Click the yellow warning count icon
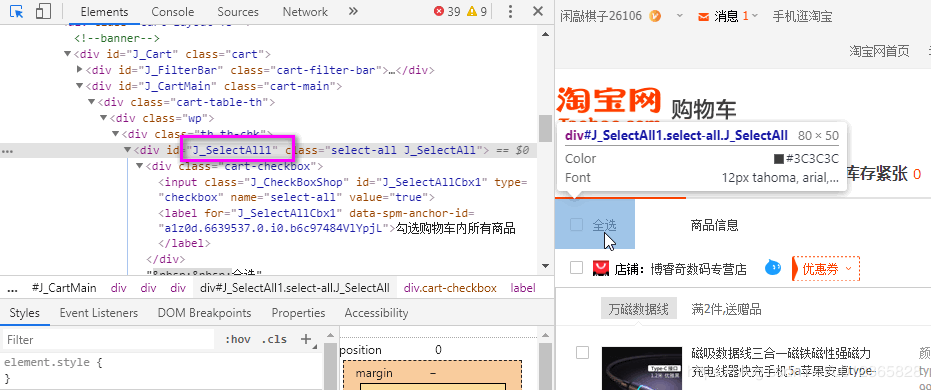Screen dimensions: 931x390 [473, 11]
